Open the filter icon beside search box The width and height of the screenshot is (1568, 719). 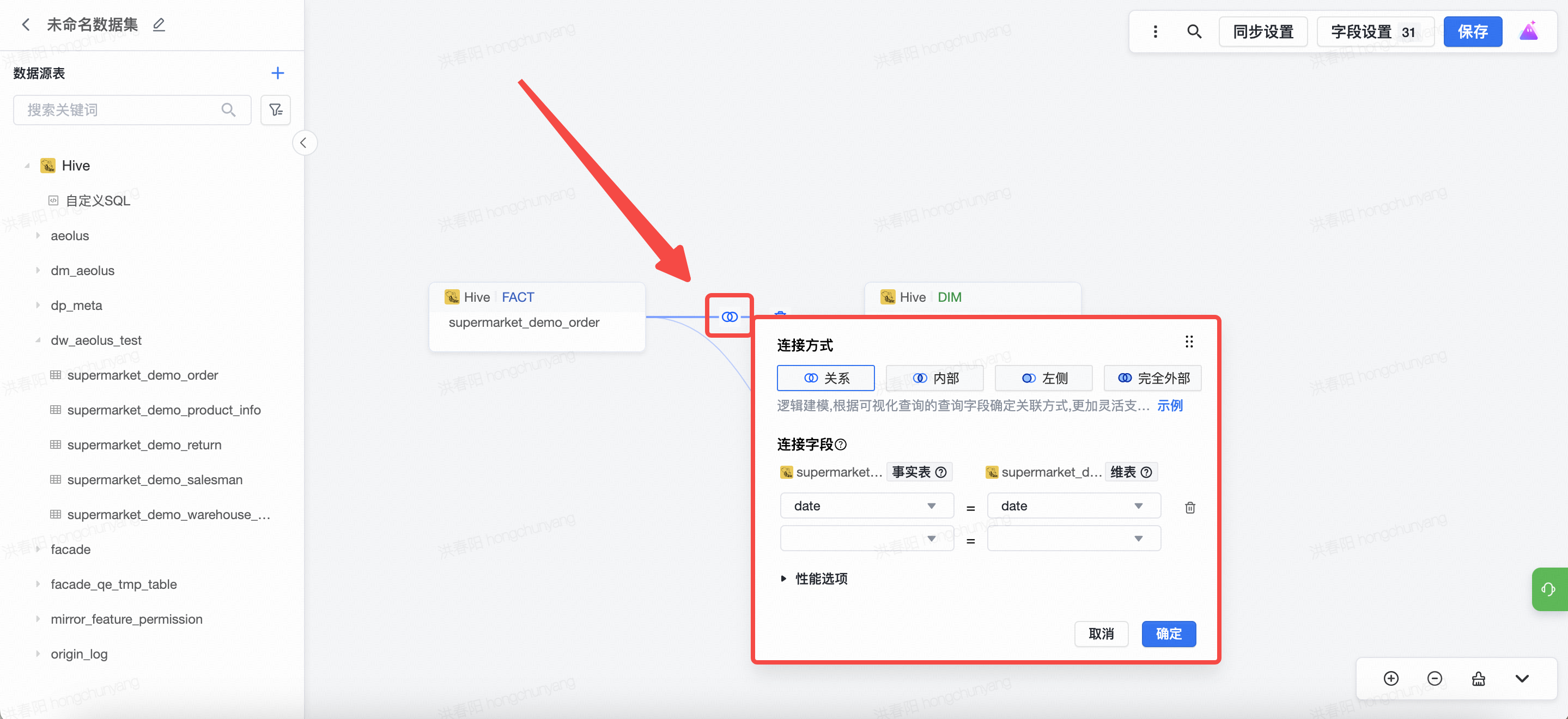pos(275,109)
